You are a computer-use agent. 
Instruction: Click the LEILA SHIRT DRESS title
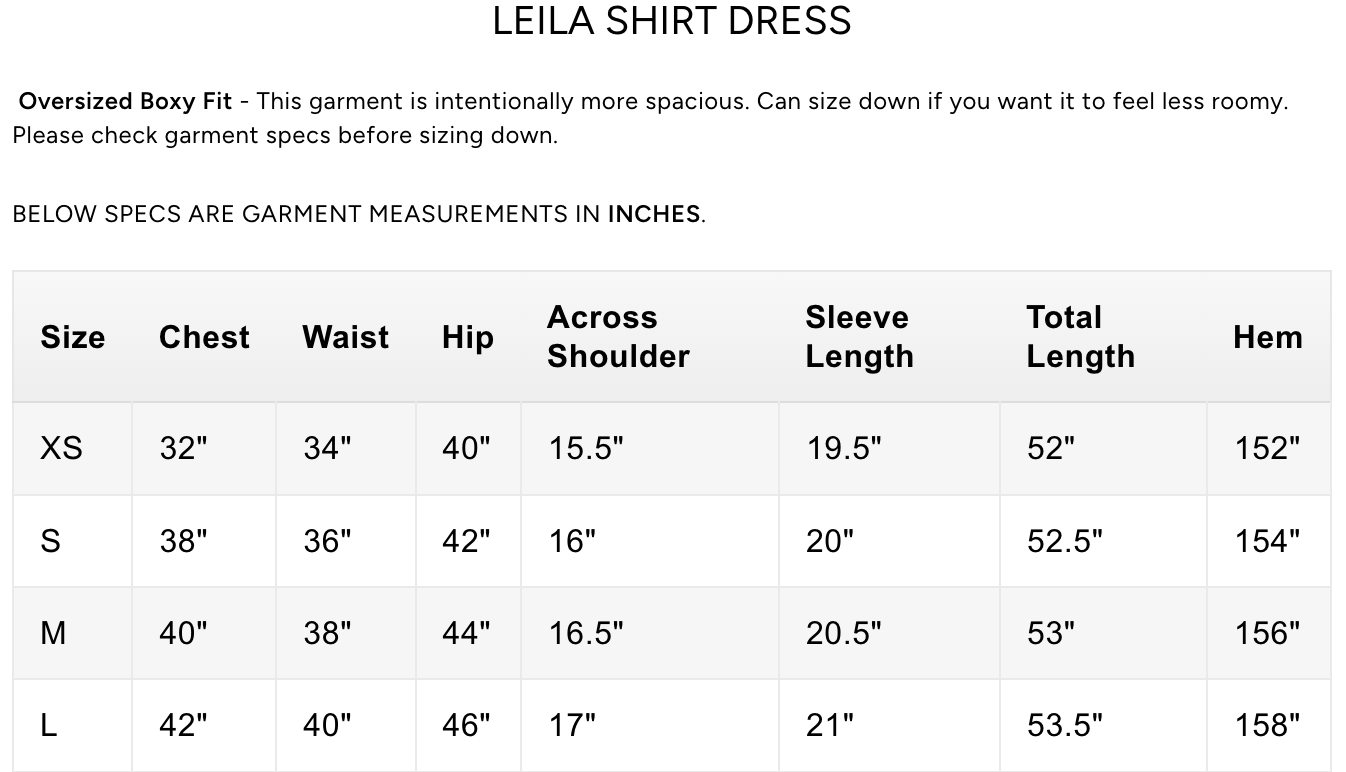tap(672, 21)
